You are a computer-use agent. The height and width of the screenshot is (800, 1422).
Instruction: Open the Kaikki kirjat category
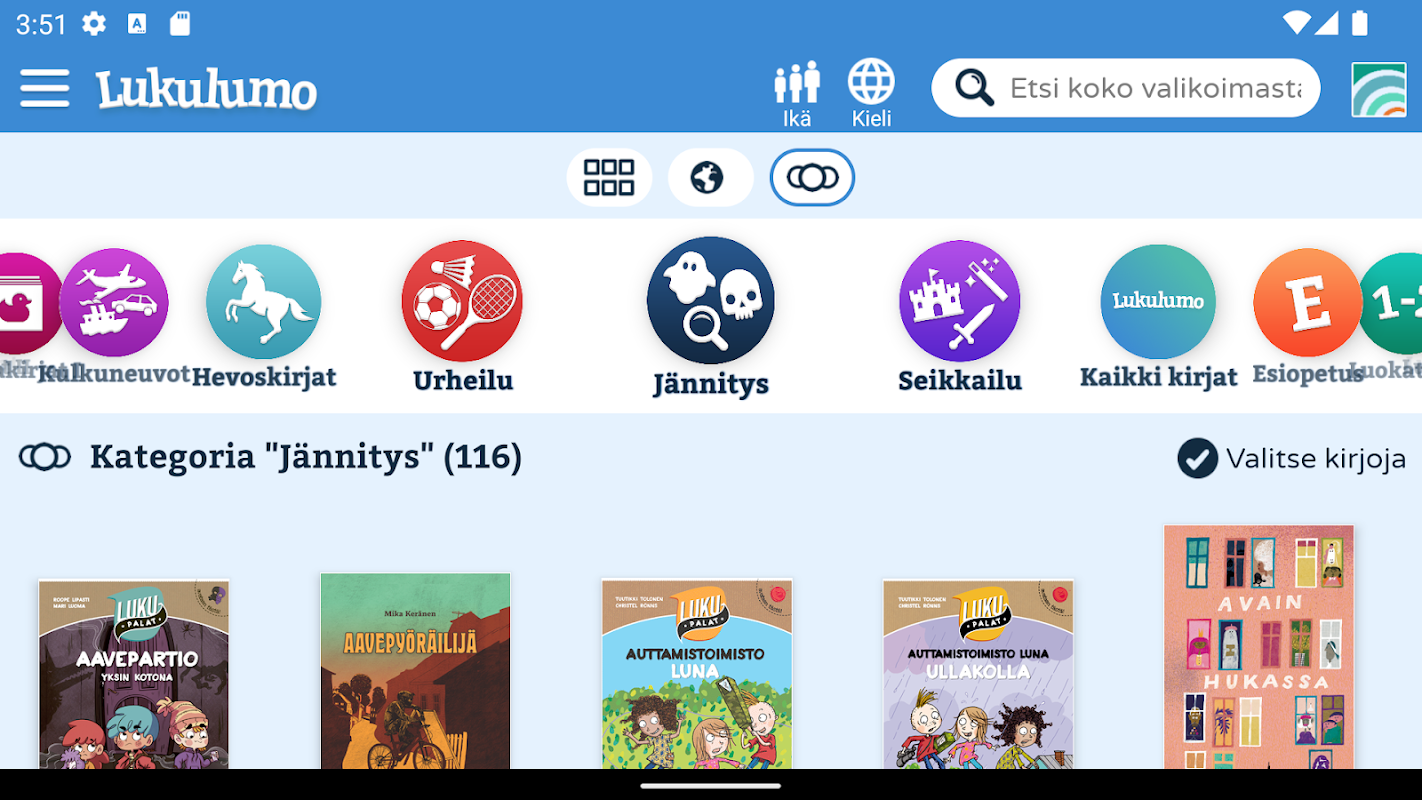pos(1158,301)
